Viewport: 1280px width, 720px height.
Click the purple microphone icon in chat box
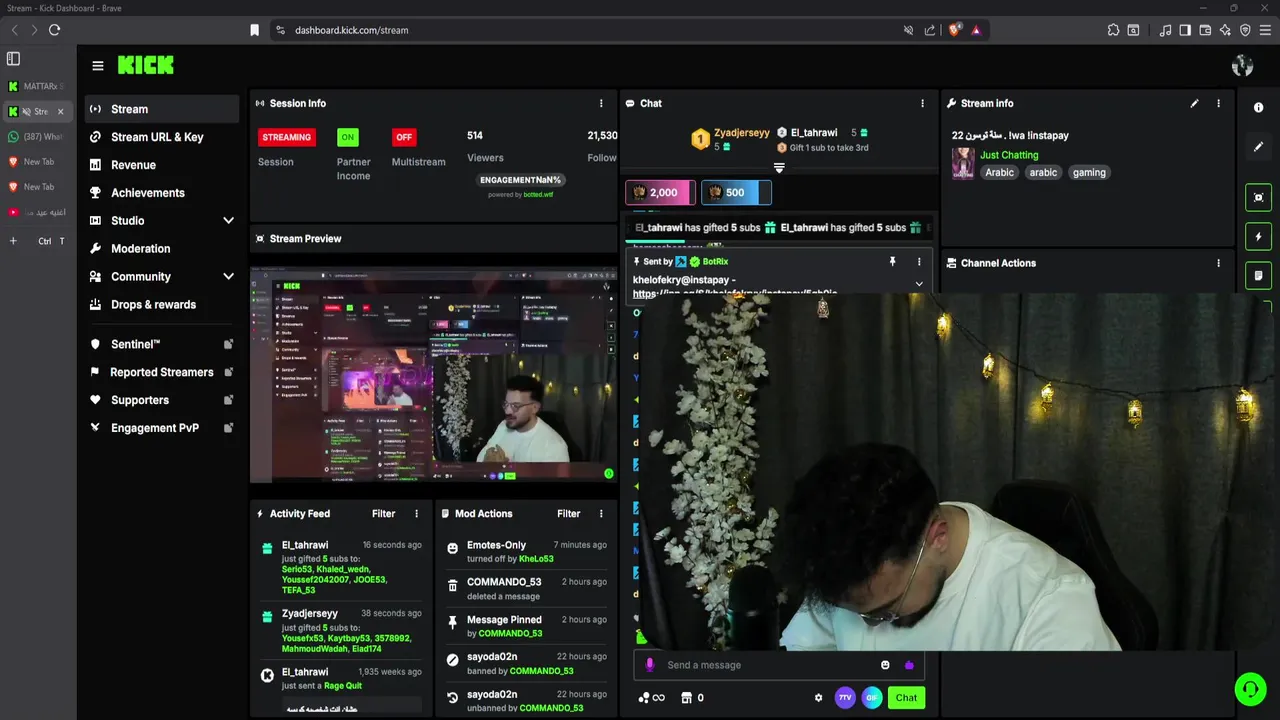point(650,665)
